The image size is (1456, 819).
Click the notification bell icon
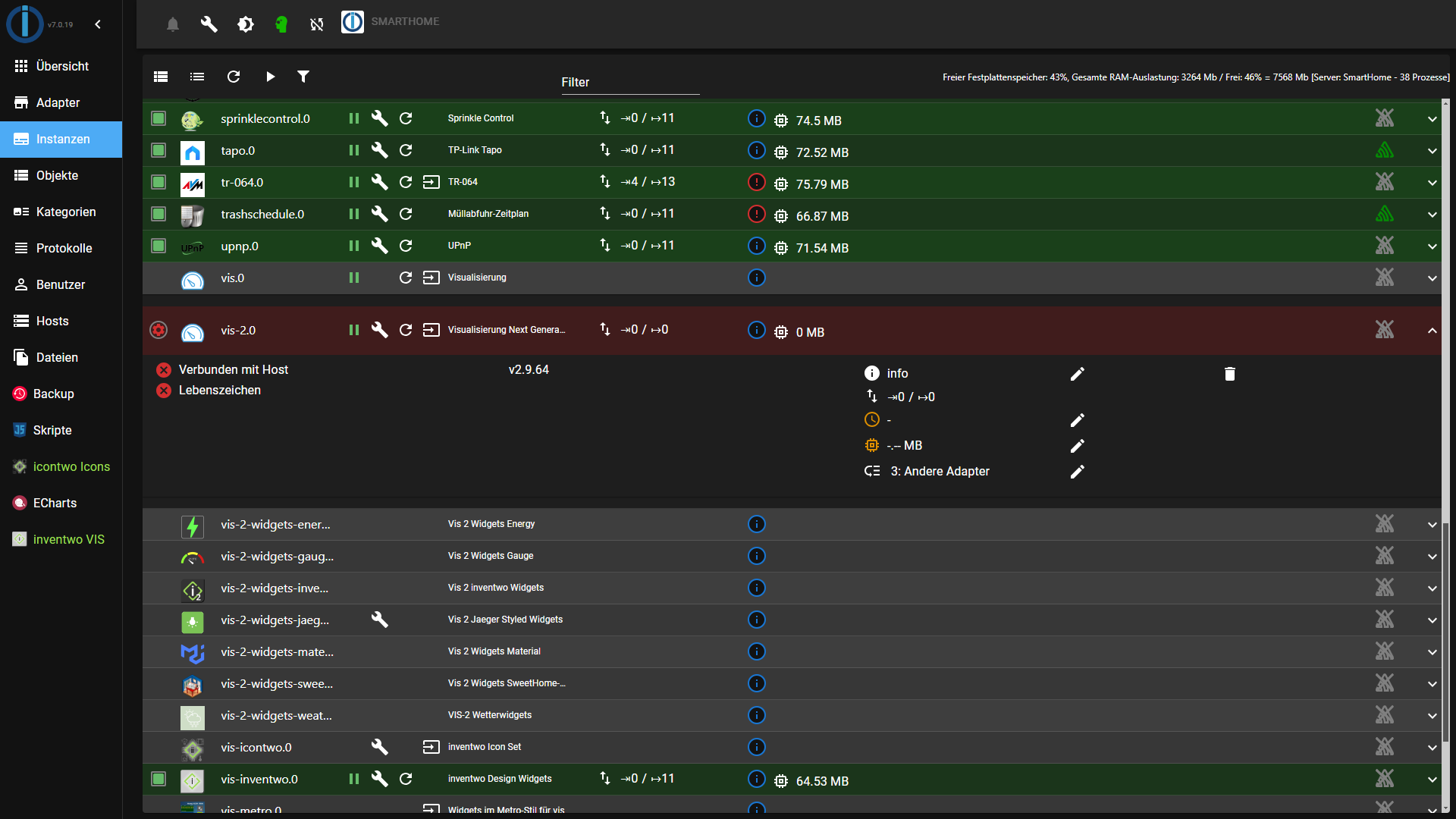(173, 24)
